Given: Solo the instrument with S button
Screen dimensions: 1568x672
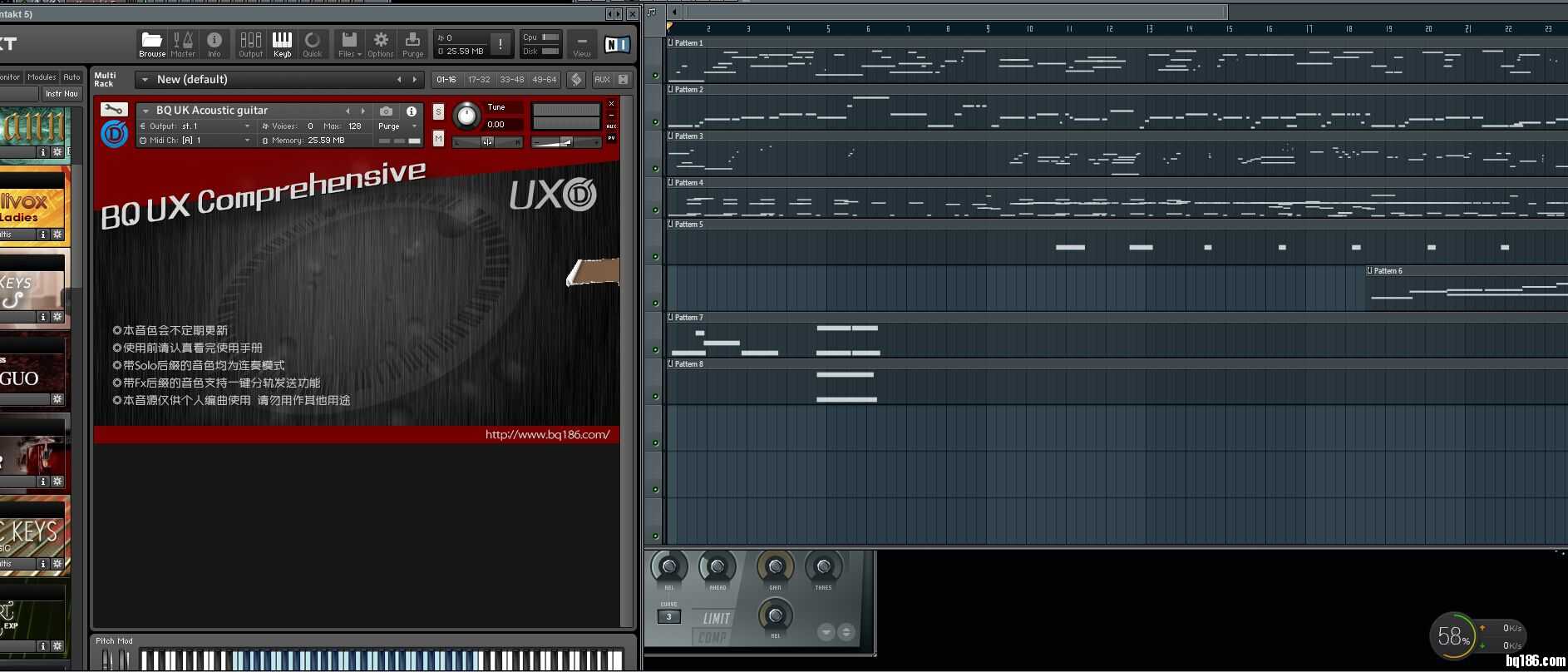Looking at the screenshot, I should 438,111.
